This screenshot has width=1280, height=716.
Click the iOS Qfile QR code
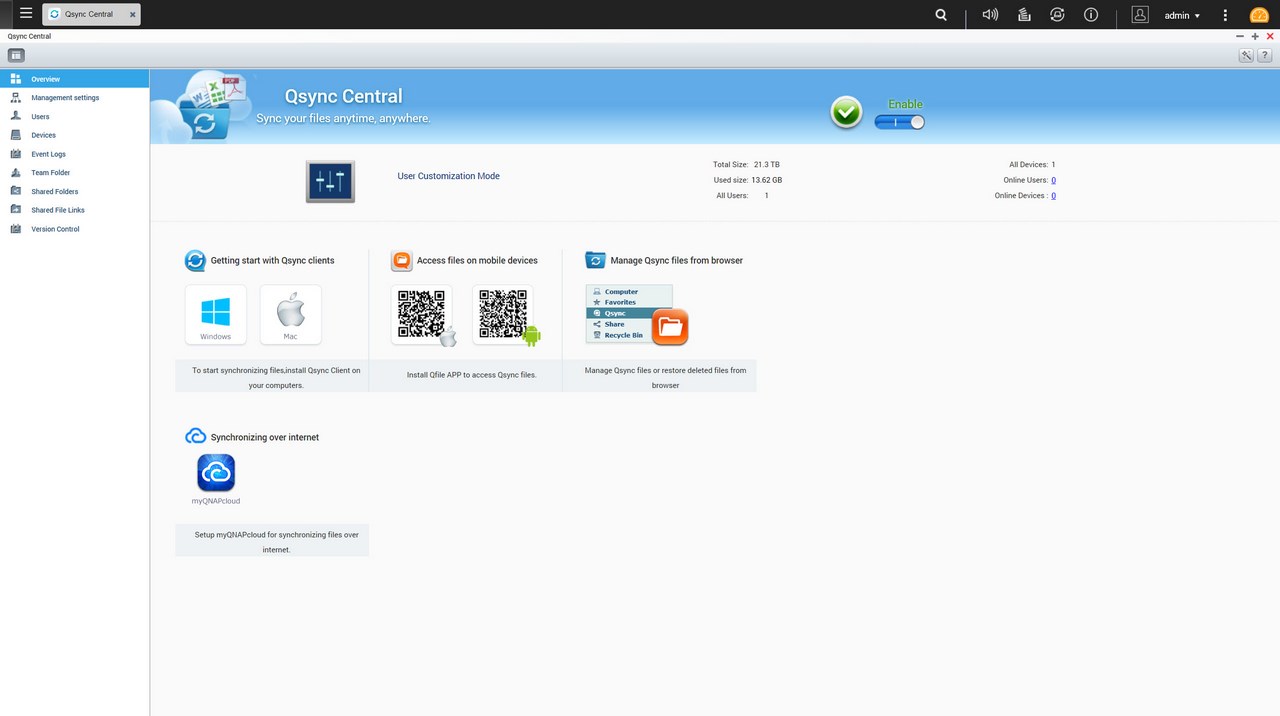(x=422, y=315)
